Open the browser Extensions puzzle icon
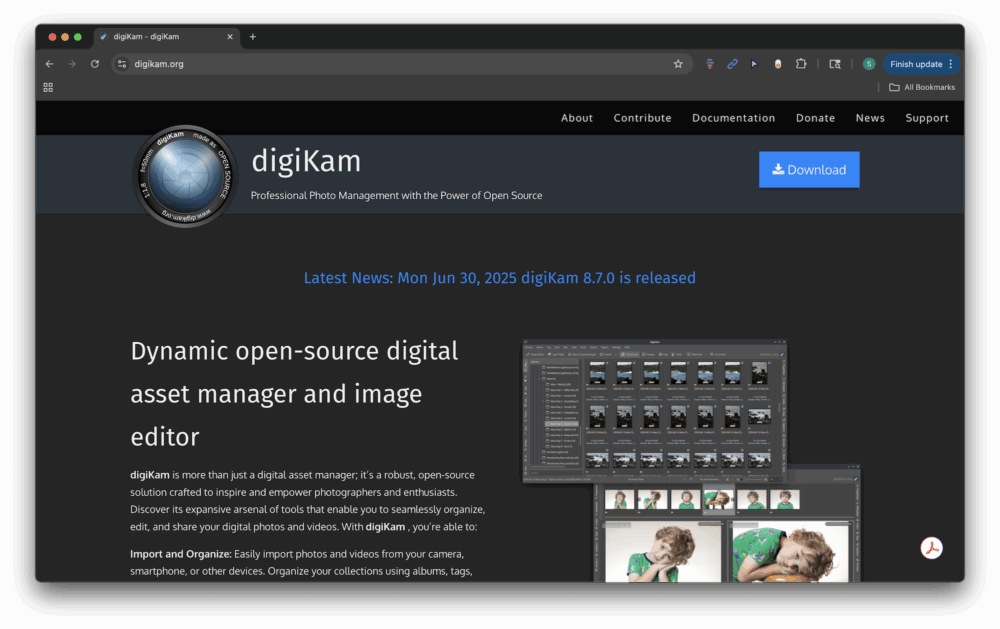 tap(801, 63)
